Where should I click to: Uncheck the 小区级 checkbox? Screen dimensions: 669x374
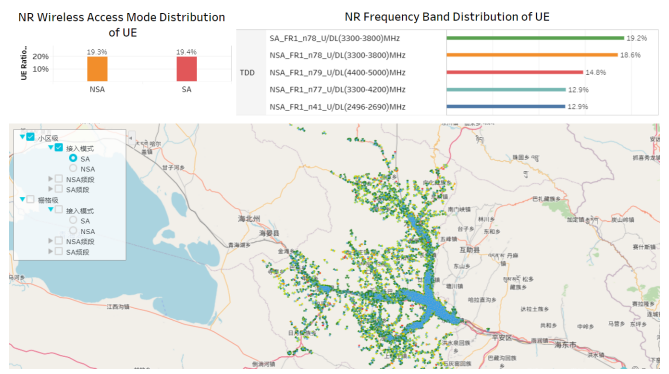pyautogui.click(x=30, y=137)
